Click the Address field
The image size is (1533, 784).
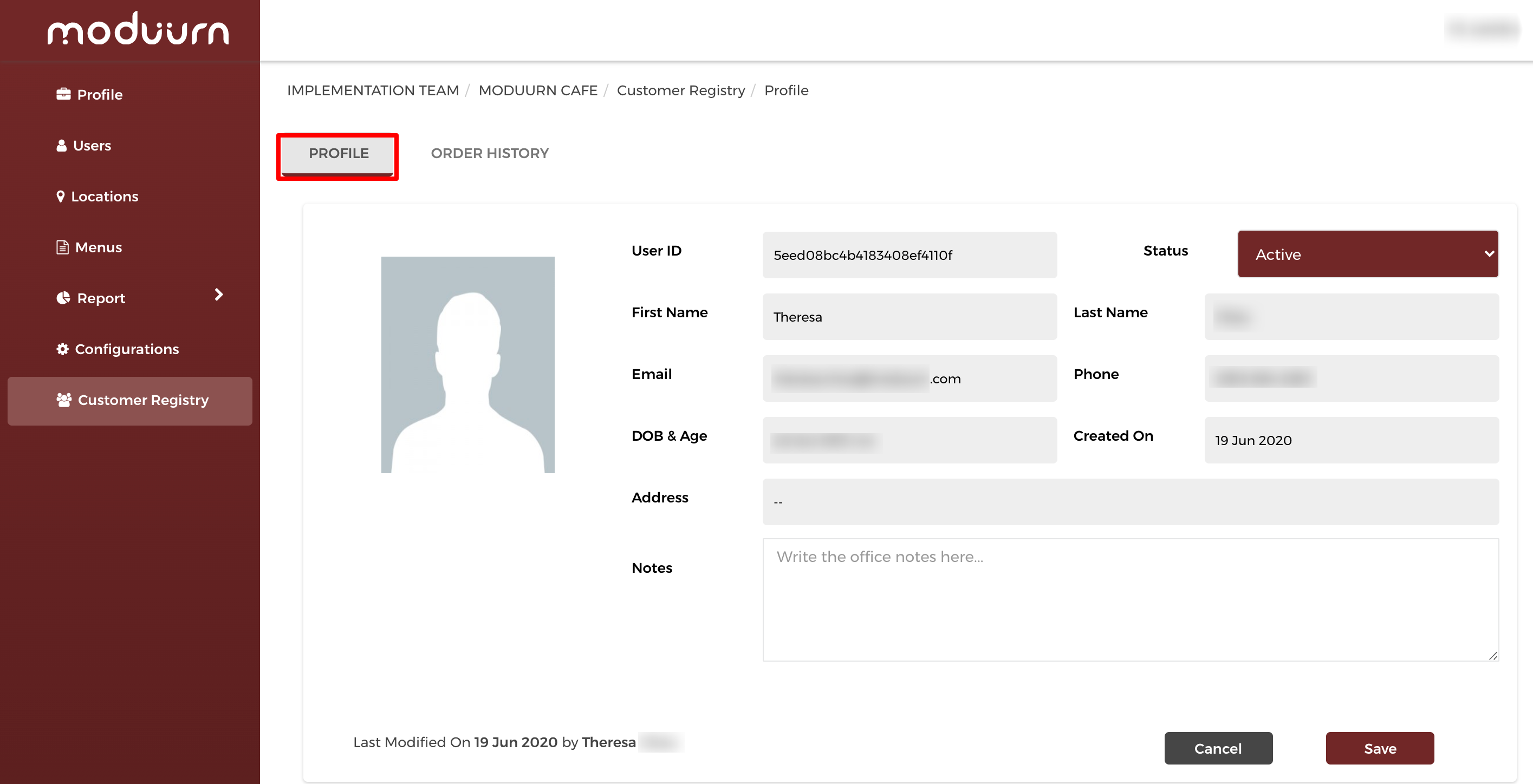(x=1130, y=502)
